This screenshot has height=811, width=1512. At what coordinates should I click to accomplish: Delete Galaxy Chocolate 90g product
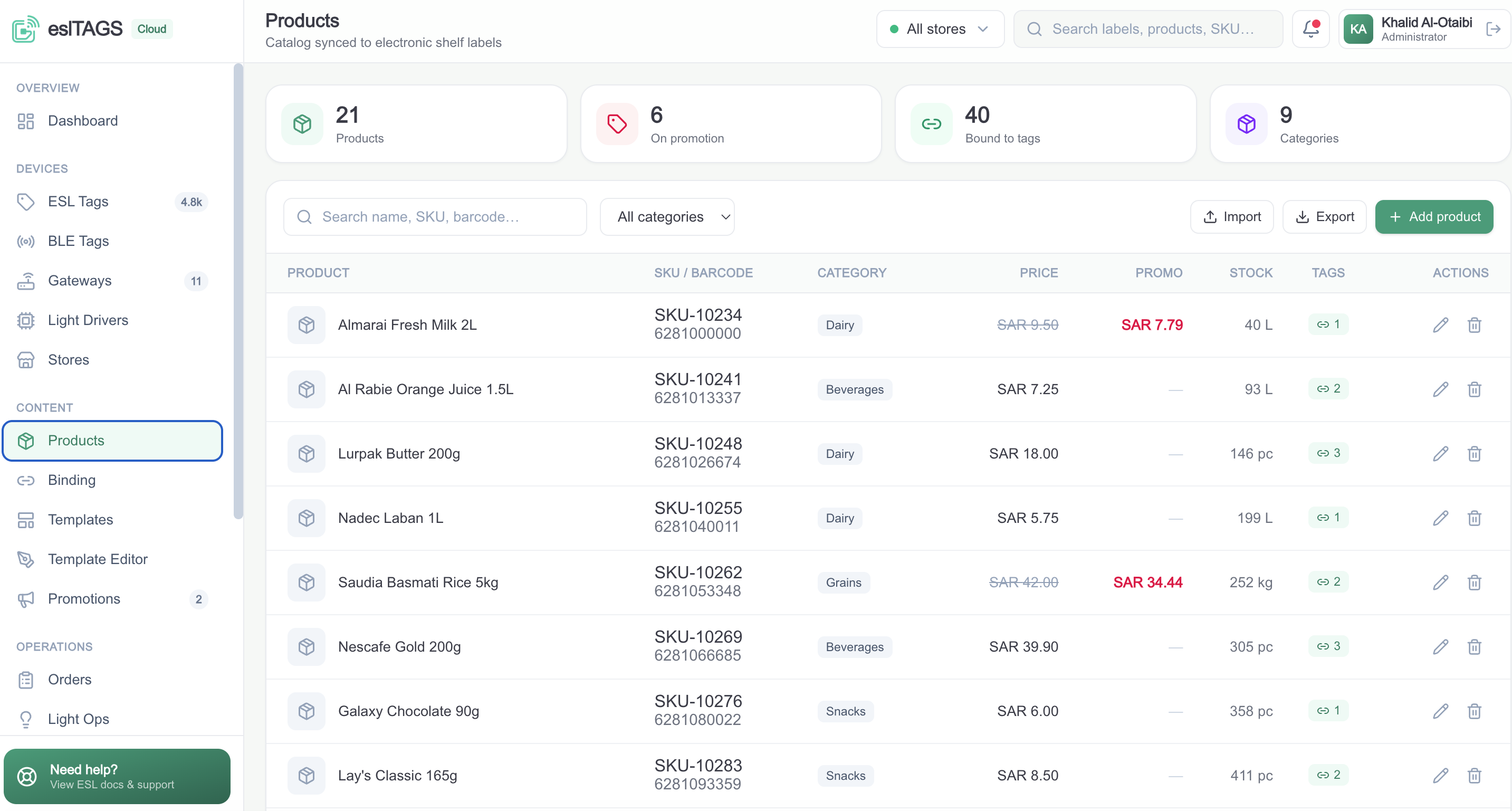[x=1475, y=711]
